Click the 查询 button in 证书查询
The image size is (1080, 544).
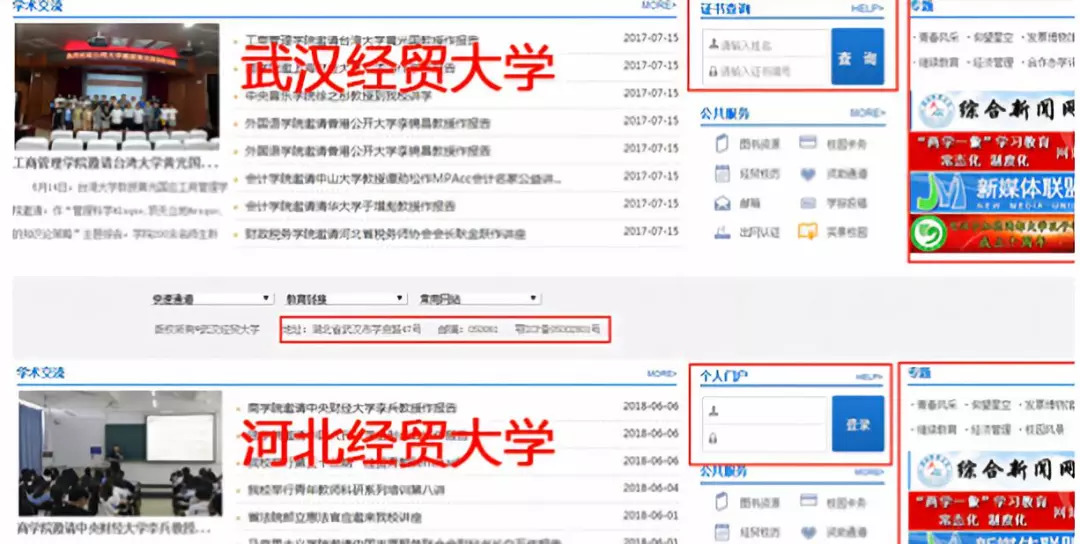pos(858,56)
